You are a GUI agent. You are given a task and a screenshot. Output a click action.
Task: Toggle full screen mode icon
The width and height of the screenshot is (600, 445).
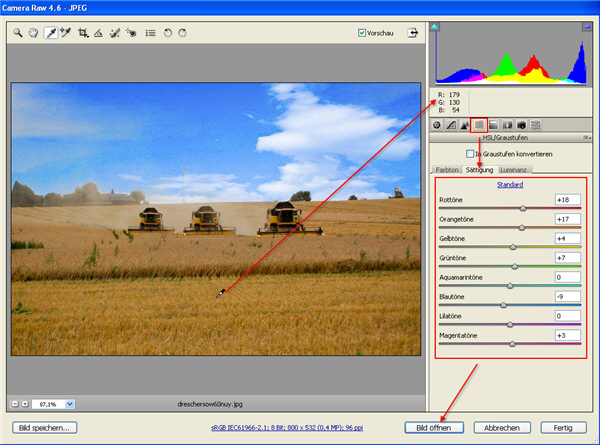pyautogui.click(x=412, y=32)
